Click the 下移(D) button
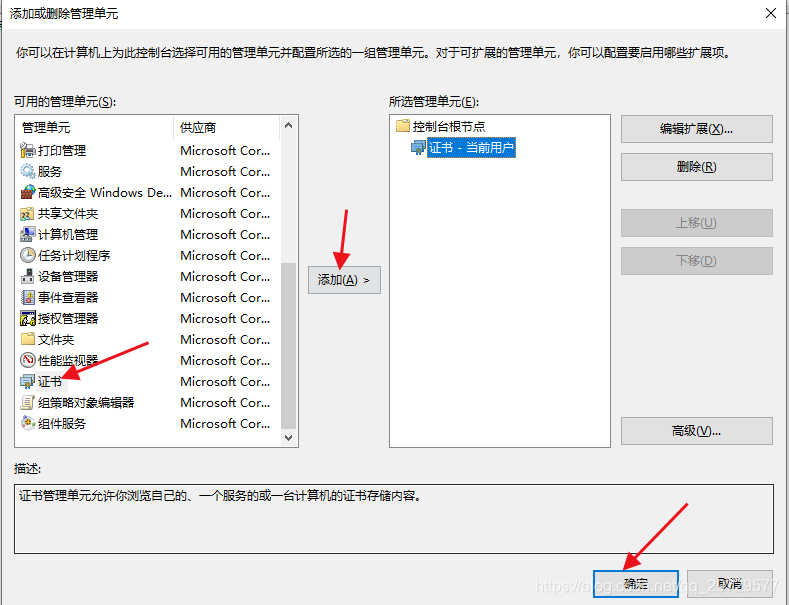The width and height of the screenshot is (789, 605). [x=696, y=261]
